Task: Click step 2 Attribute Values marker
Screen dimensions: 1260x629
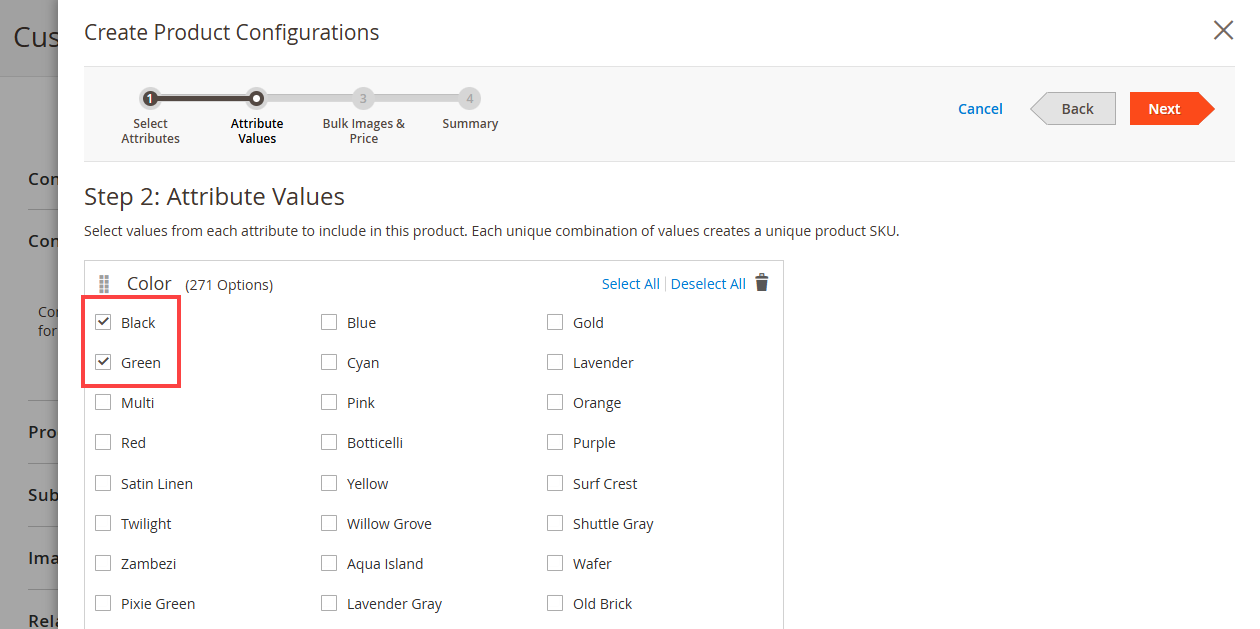Action: click(x=257, y=99)
